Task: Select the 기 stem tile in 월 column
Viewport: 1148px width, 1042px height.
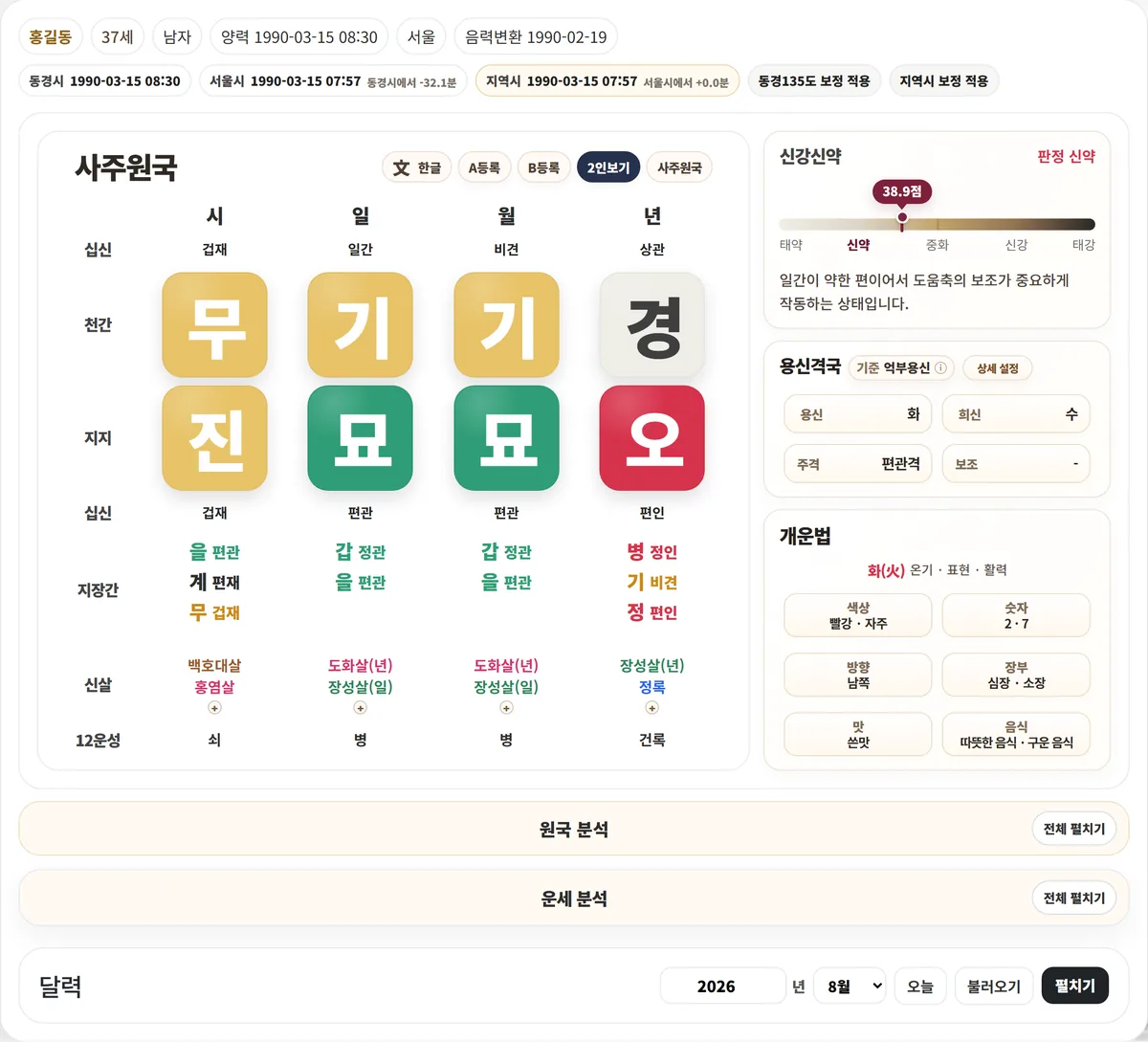Action: (x=506, y=324)
